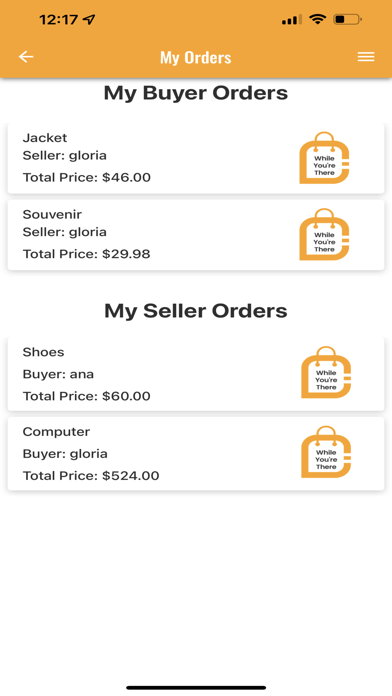
Task: Open the Shoes order card
Action: click(x=196, y=374)
